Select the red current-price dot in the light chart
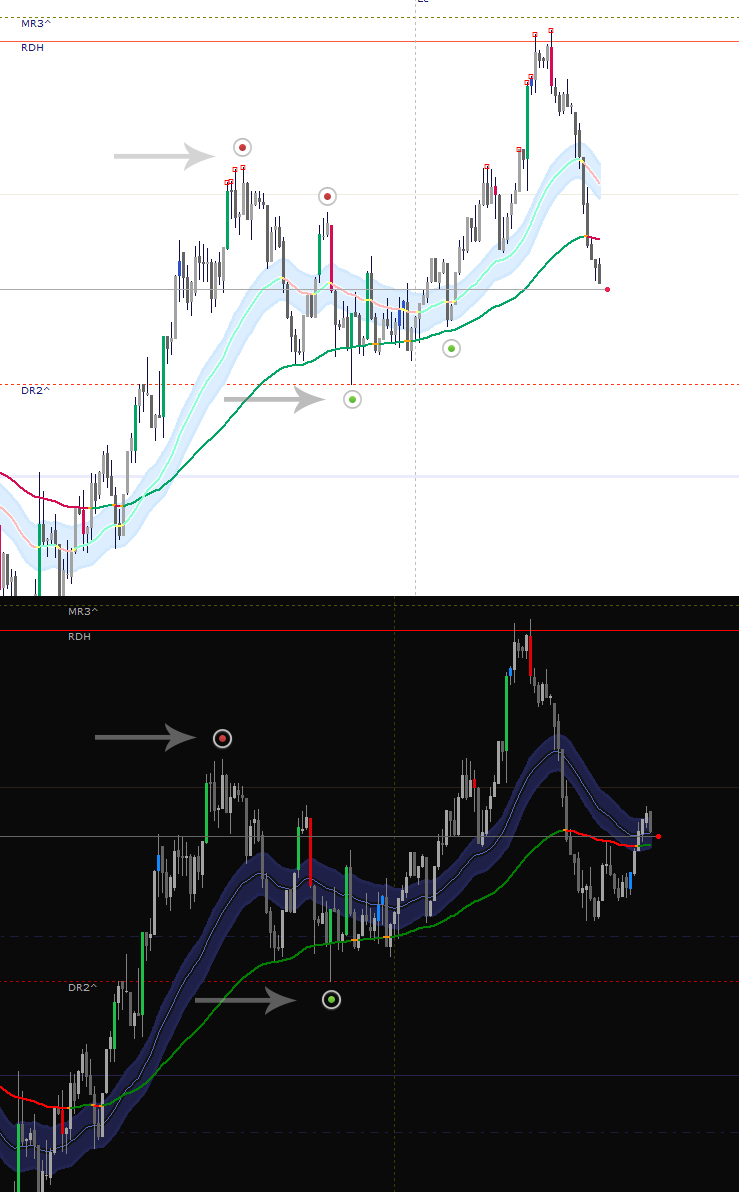Image resolution: width=739 pixels, height=1192 pixels. (x=607, y=290)
